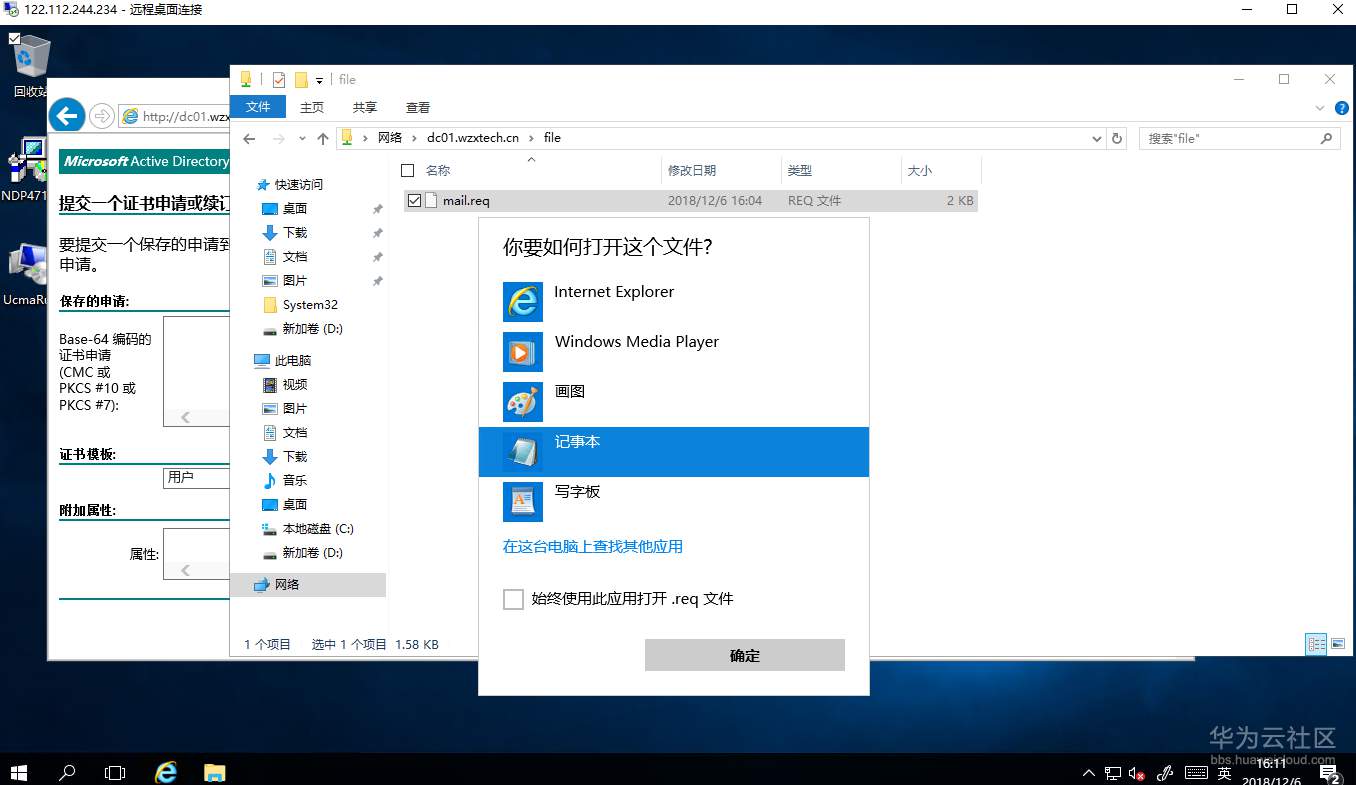1356x785 pixels.
Task: Launch Internet Explorer from the taskbar
Action: [x=165, y=771]
